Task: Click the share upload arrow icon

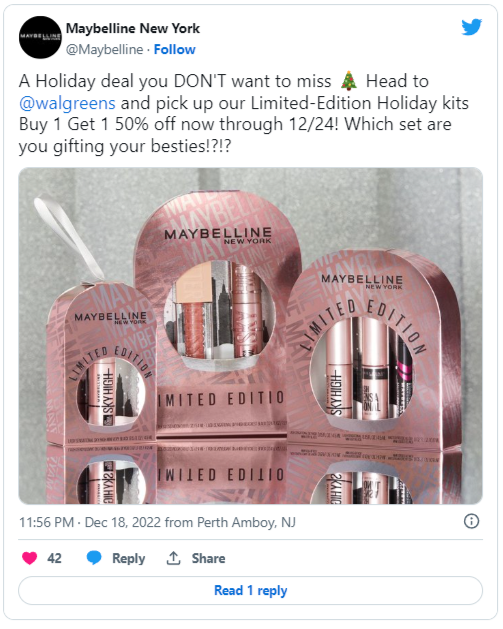Action: click(x=173, y=558)
